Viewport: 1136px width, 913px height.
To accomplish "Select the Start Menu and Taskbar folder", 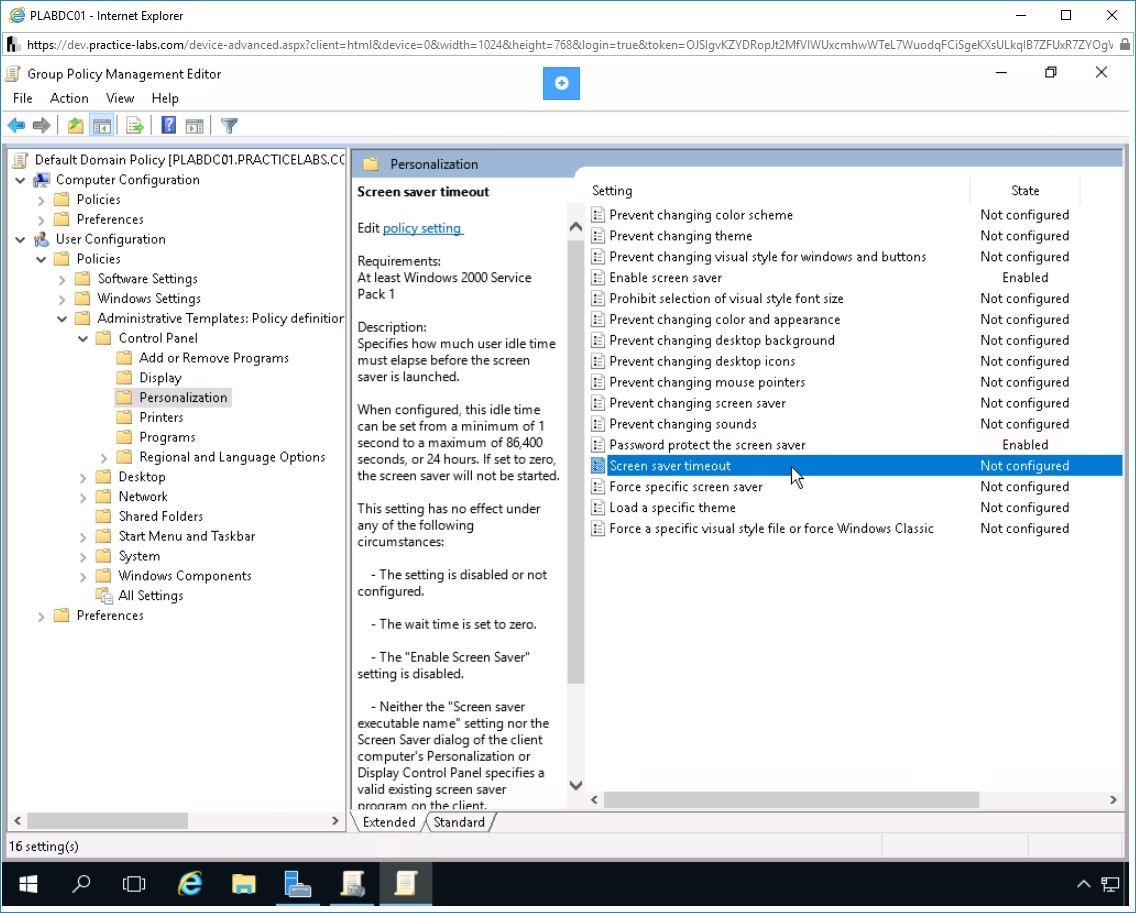I will pyautogui.click(x=187, y=536).
